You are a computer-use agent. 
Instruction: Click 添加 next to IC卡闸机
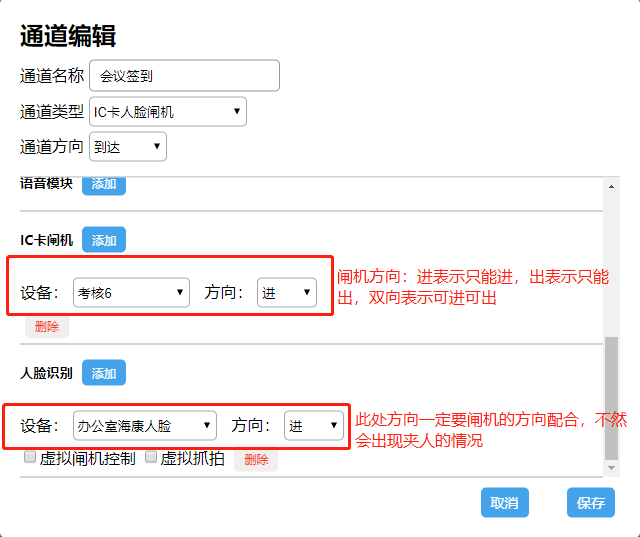click(104, 240)
